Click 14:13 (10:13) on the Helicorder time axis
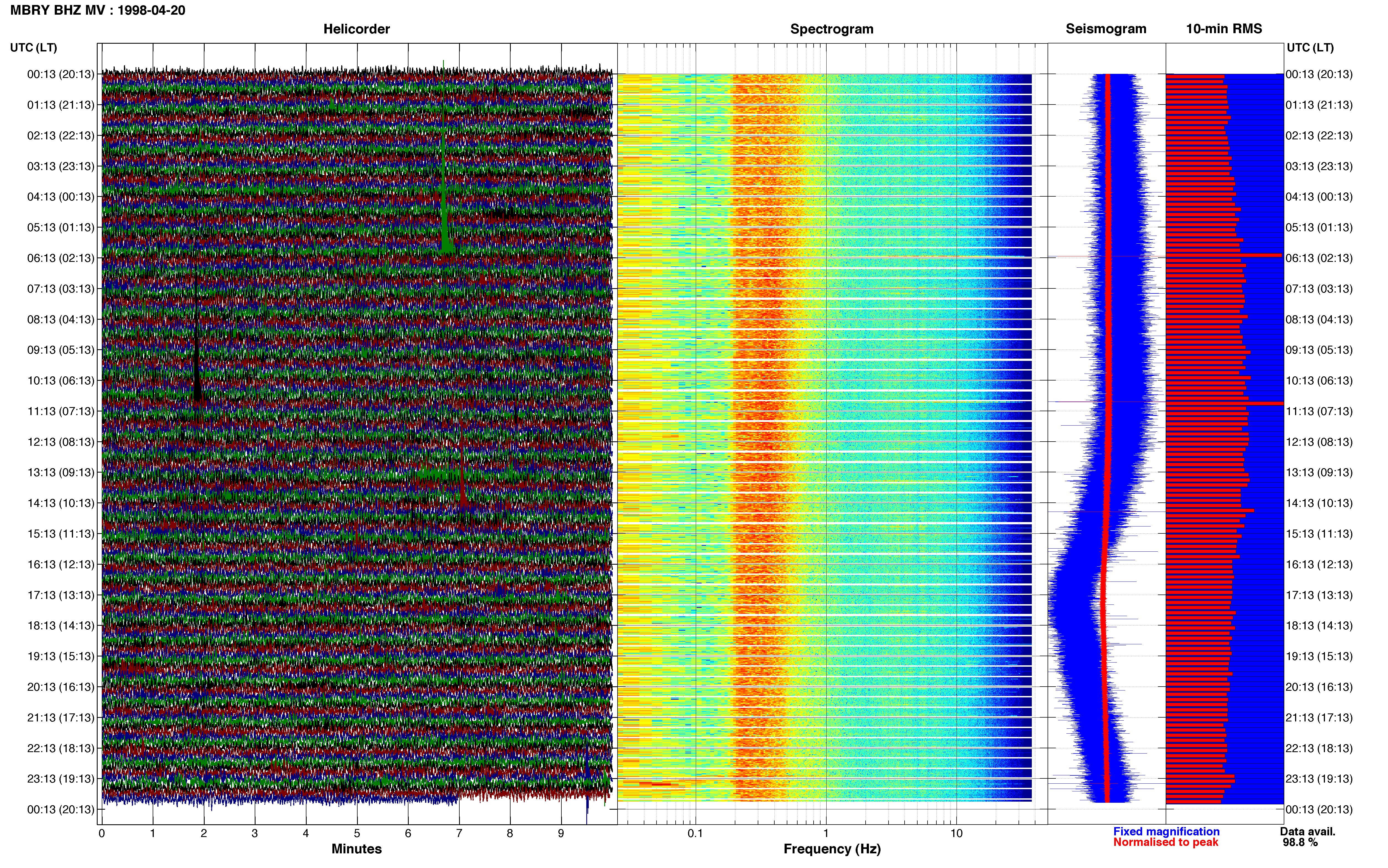This screenshot has height=868, width=1388. [61, 504]
